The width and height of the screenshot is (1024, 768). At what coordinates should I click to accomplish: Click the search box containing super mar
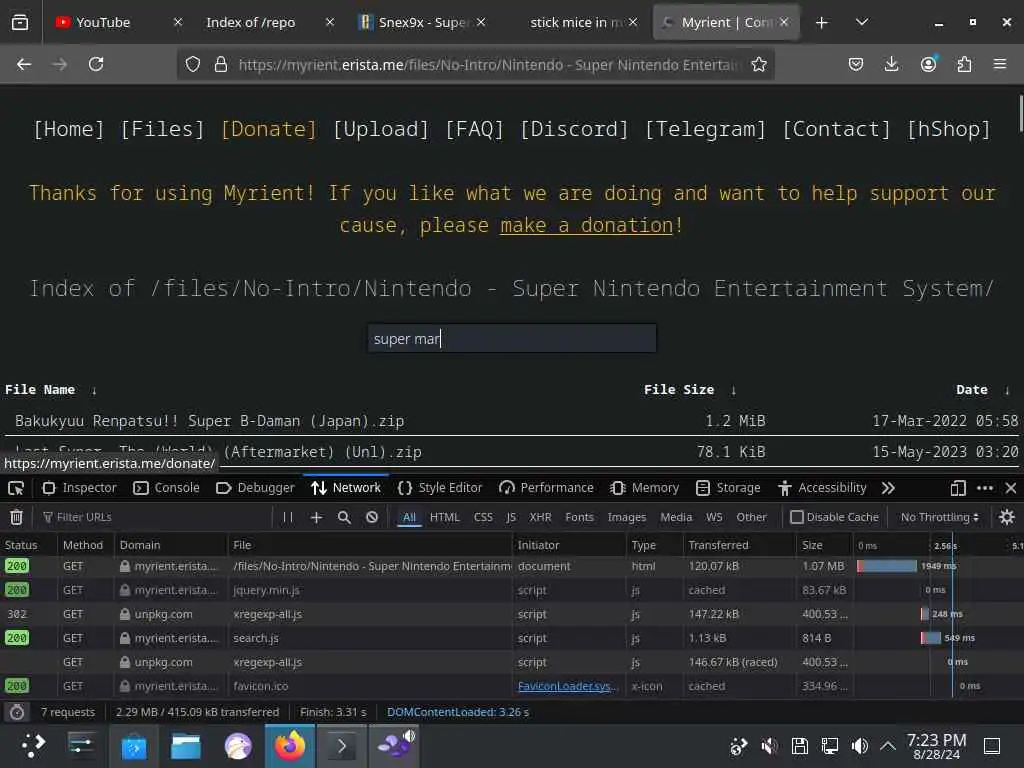512,338
